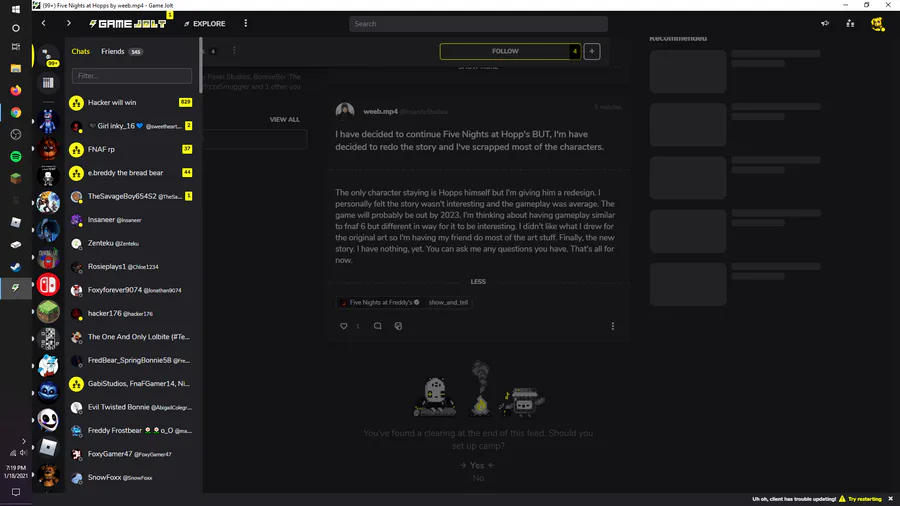The image size is (900, 506).
Task: Open the Girl inky_16 chat
Action: click(x=133, y=126)
